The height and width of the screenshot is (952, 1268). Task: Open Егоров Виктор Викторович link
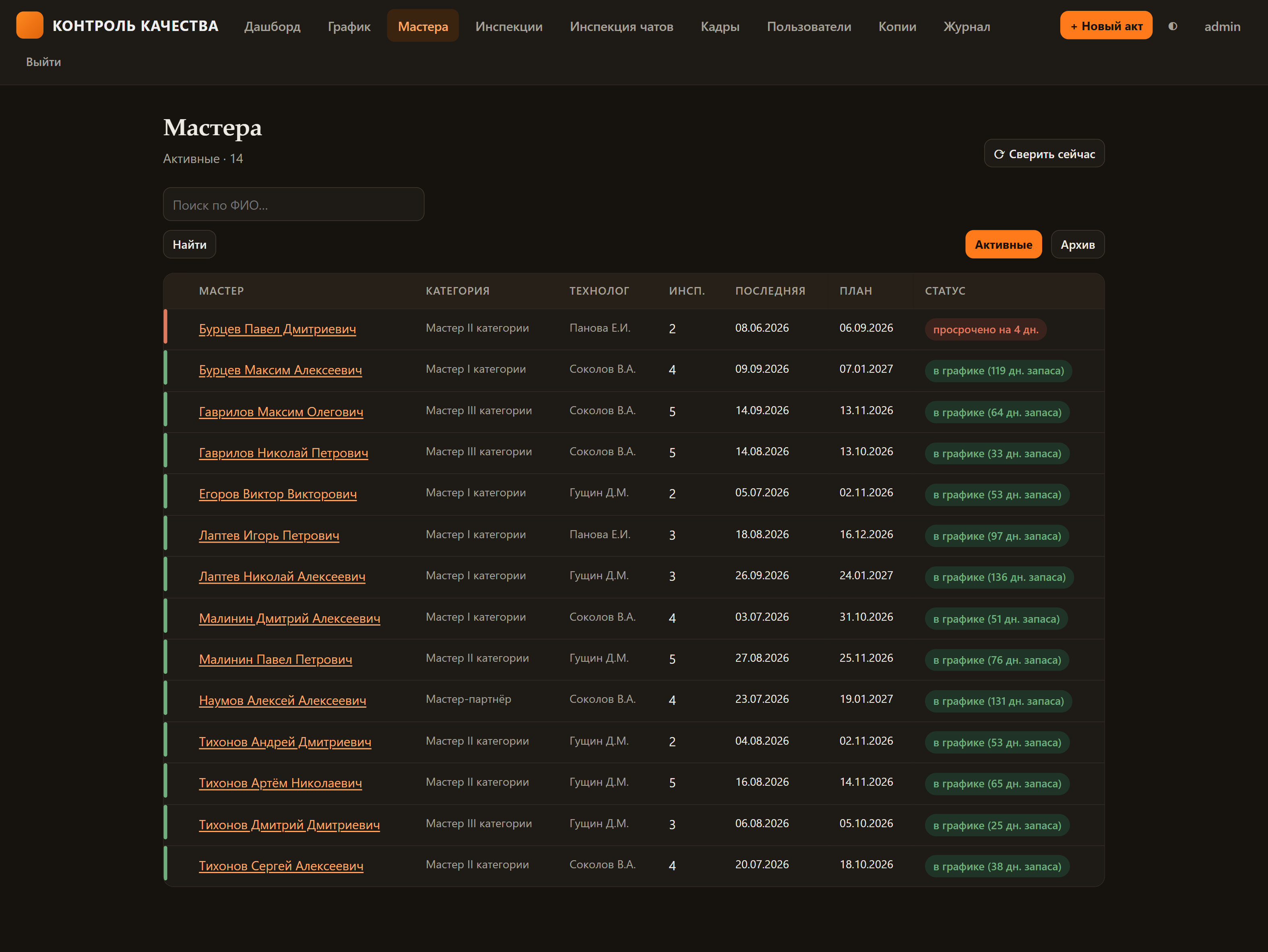click(x=278, y=494)
